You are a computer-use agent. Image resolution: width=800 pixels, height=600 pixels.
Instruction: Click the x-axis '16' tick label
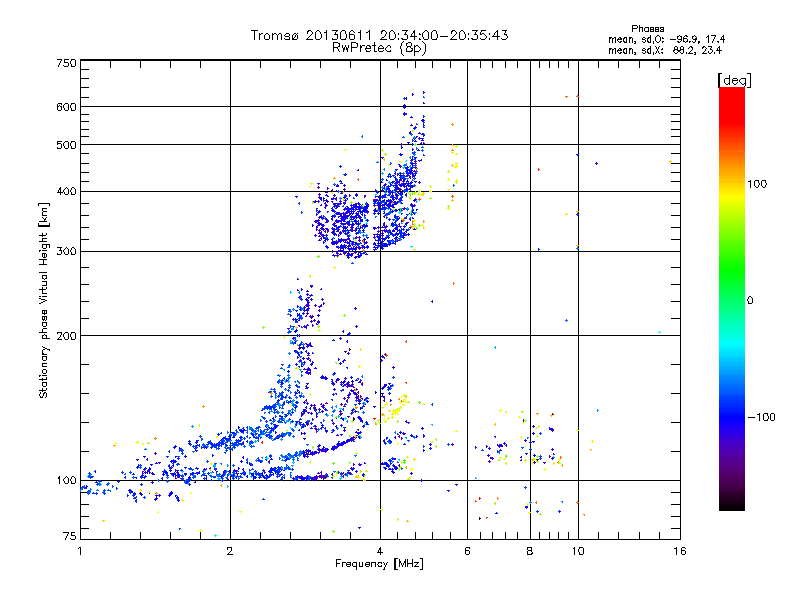point(680,551)
